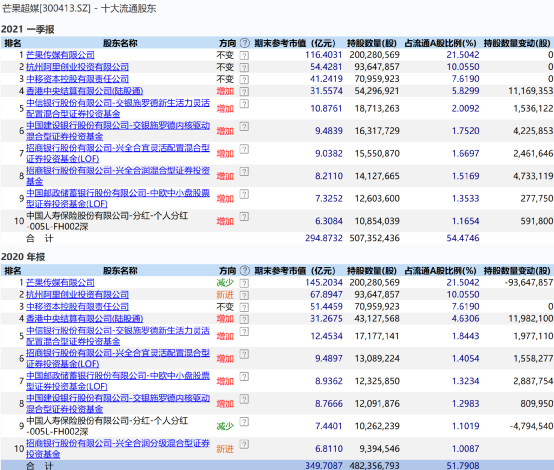
Task: Open 中欧中小盘股票 fund link in 2021 table
Action: (x=118, y=199)
